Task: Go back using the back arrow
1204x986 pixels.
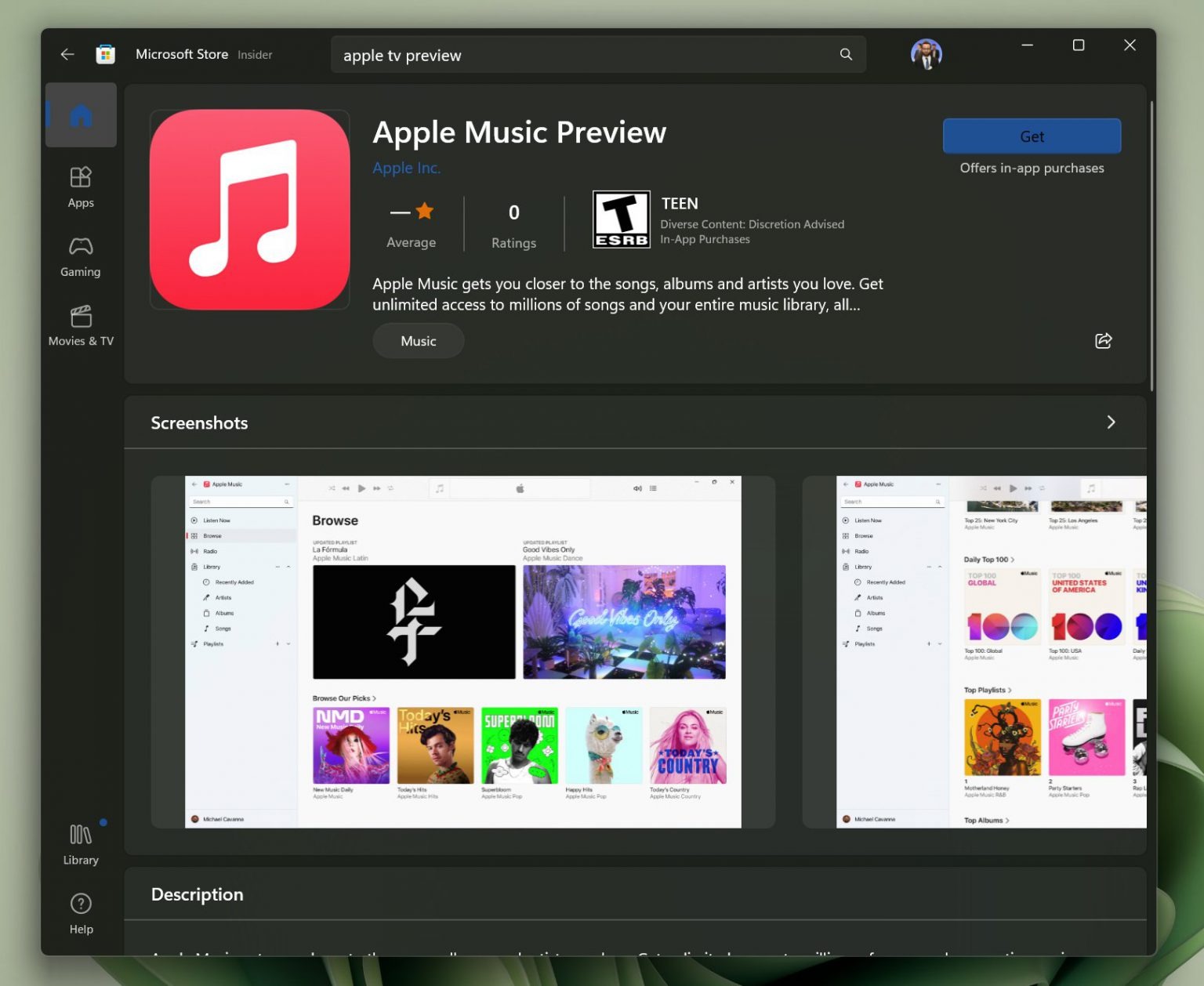Action: tap(67, 54)
